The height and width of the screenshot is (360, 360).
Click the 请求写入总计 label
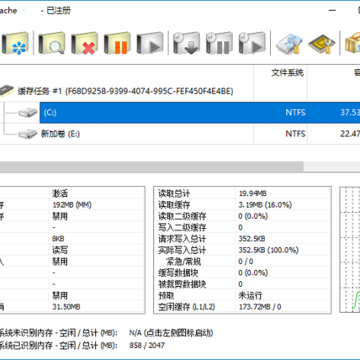click(x=182, y=239)
